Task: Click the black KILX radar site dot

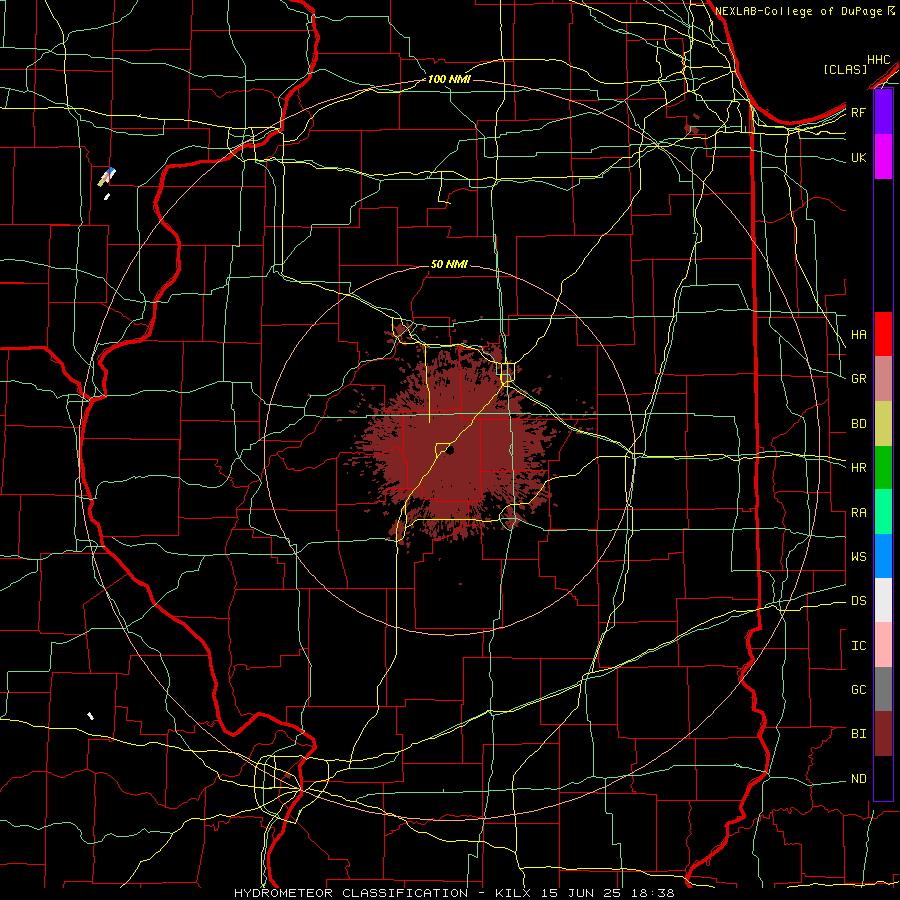Action: [450, 451]
